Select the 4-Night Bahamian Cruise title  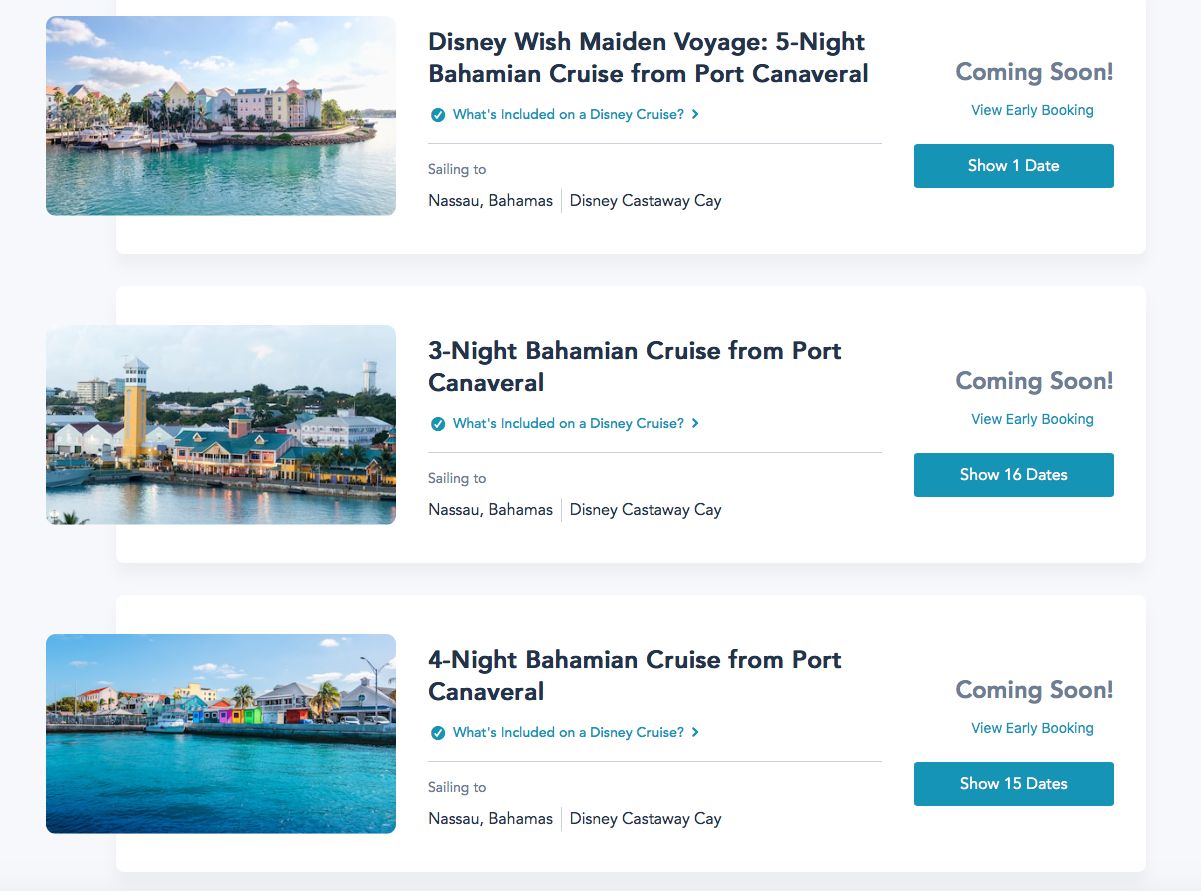634,675
